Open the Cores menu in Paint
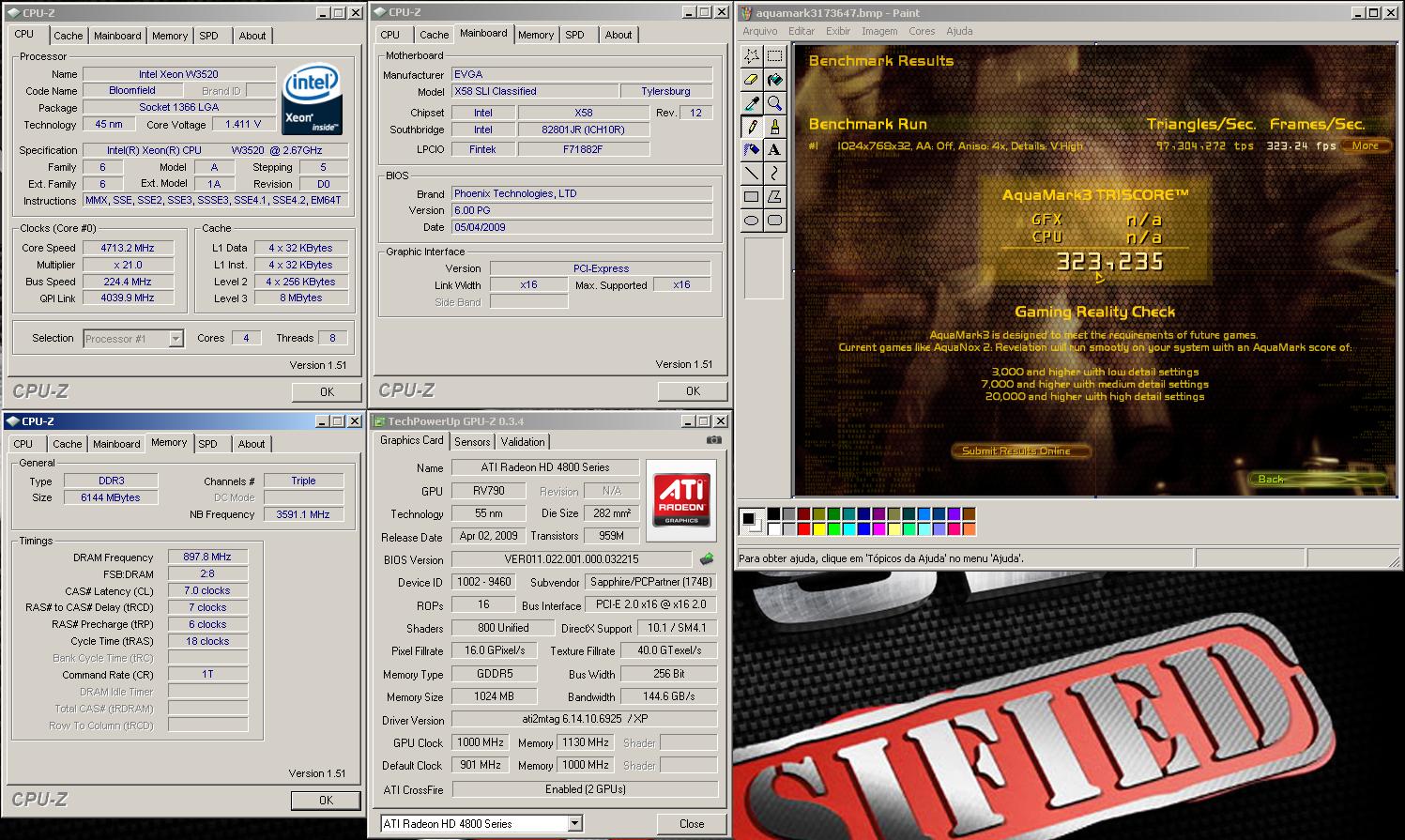 coord(922,31)
